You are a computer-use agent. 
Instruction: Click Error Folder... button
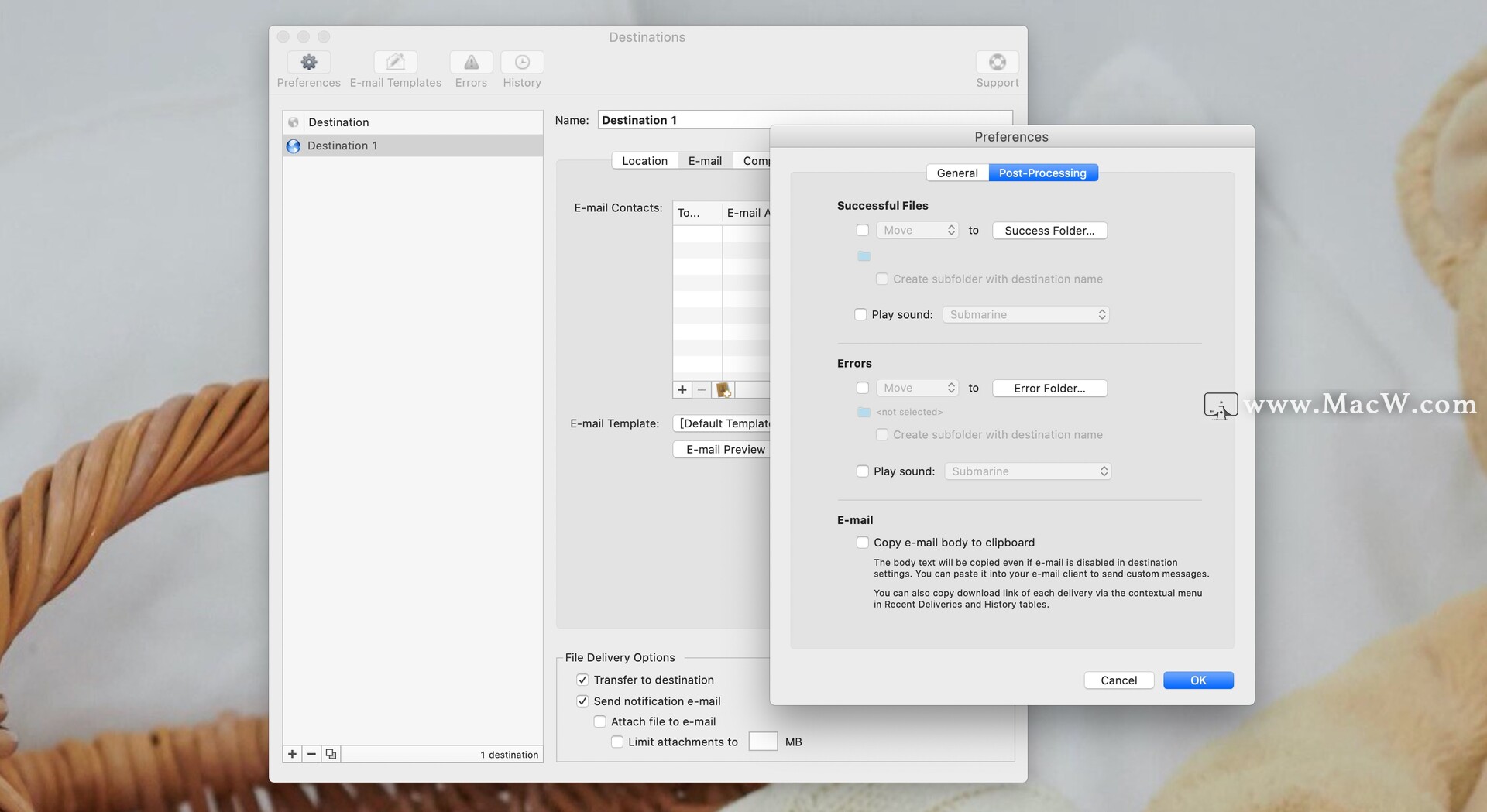[1049, 388]
